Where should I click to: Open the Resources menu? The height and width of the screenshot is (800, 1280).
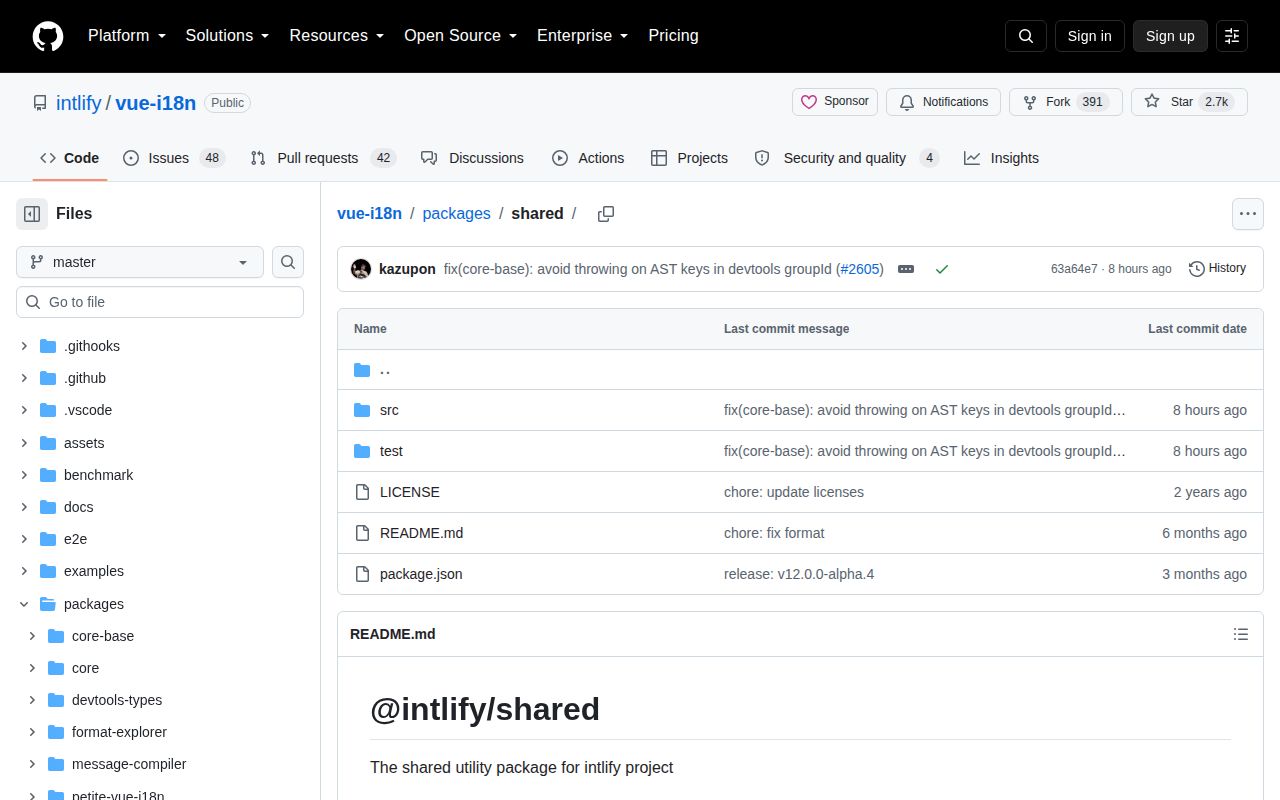coord(337,35)
